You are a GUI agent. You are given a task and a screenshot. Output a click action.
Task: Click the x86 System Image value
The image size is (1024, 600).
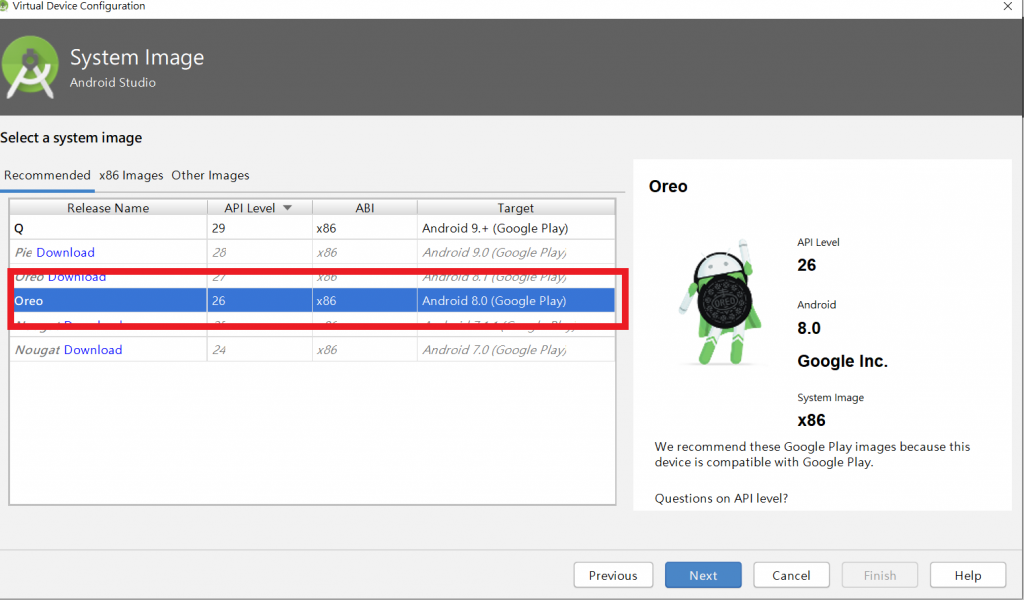point(811,420)
